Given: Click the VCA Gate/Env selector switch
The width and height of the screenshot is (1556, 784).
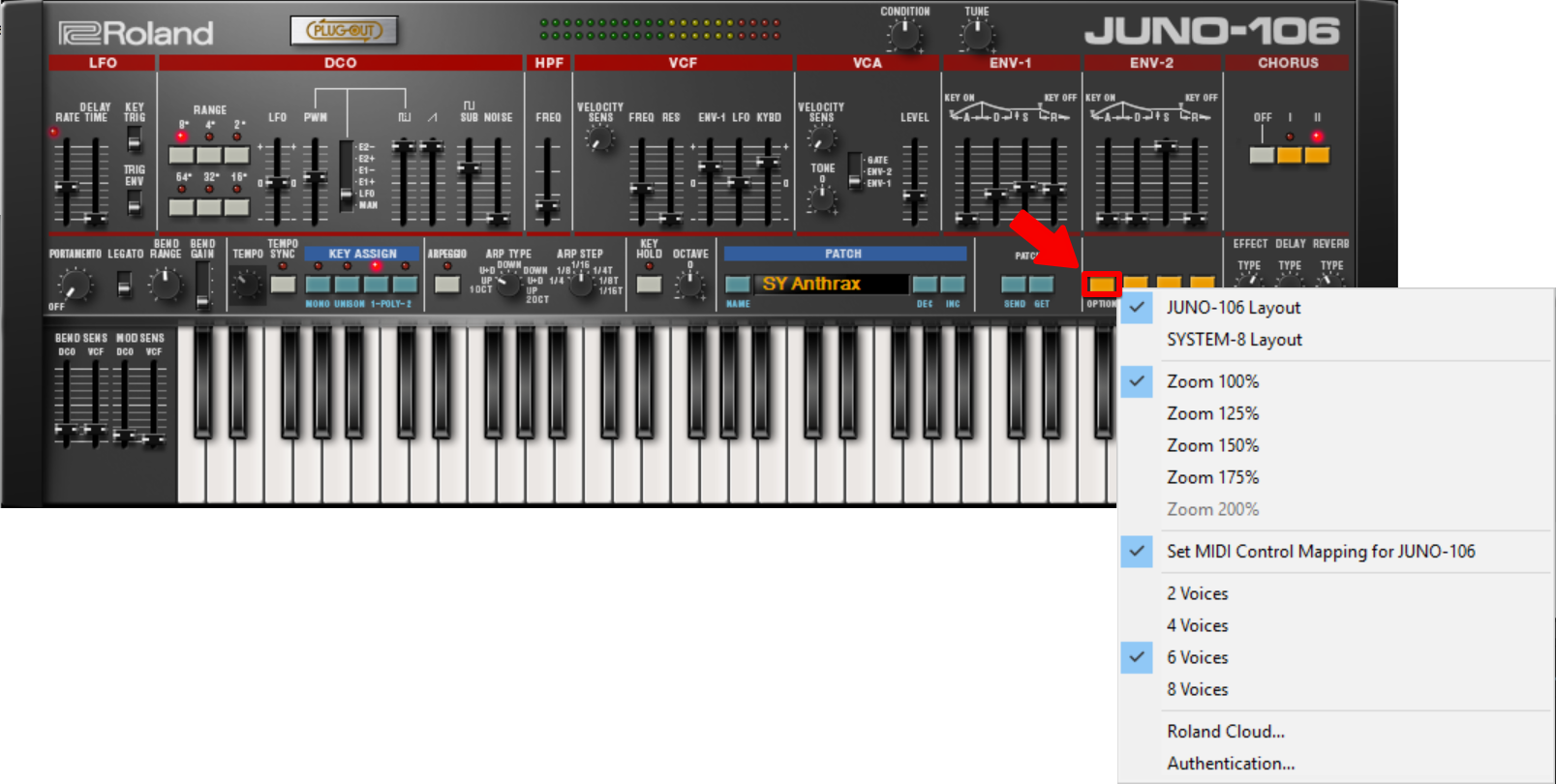Looking at the screenshot, I should (855, 170).
